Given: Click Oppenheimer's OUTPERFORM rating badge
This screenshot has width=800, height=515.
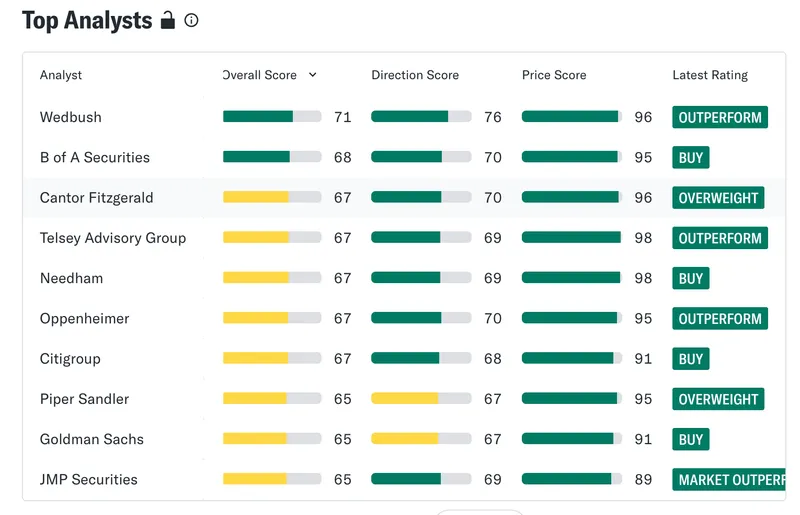Looking at the screenshot, I should pos(720,318).
